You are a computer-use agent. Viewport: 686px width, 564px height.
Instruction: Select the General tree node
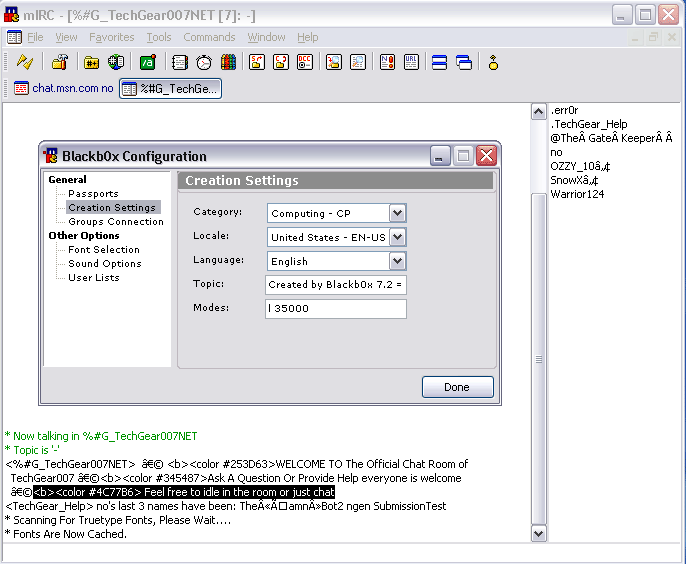pyautogui.click(x=67, y=179)
